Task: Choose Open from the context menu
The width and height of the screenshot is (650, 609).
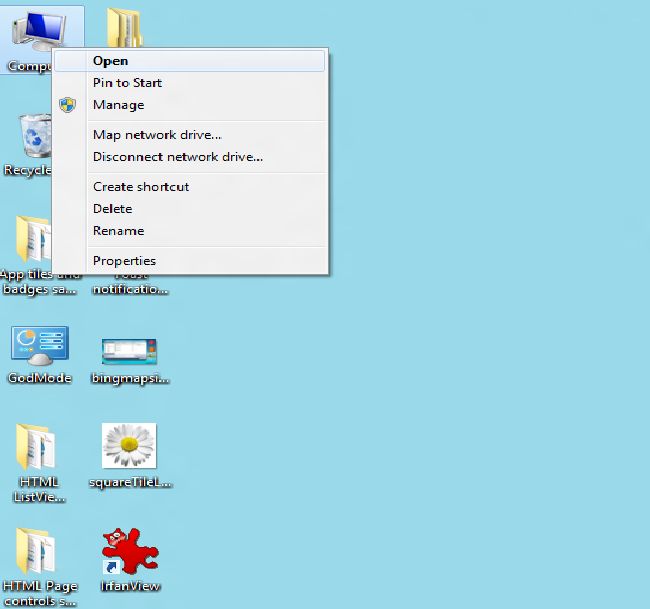Action: [190, 61]
